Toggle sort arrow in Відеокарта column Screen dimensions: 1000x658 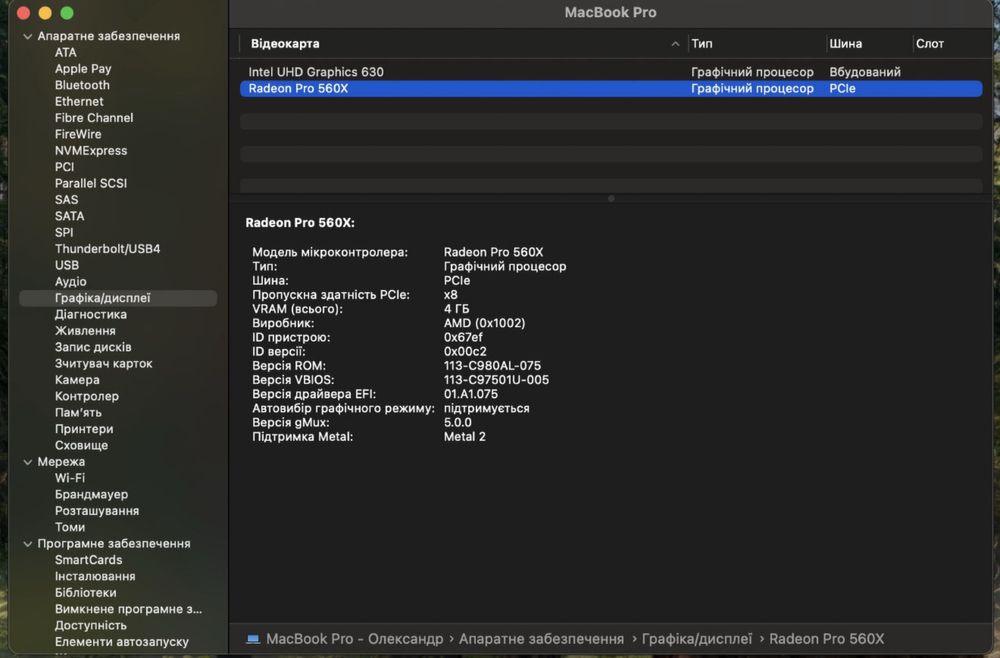(675, 44)
